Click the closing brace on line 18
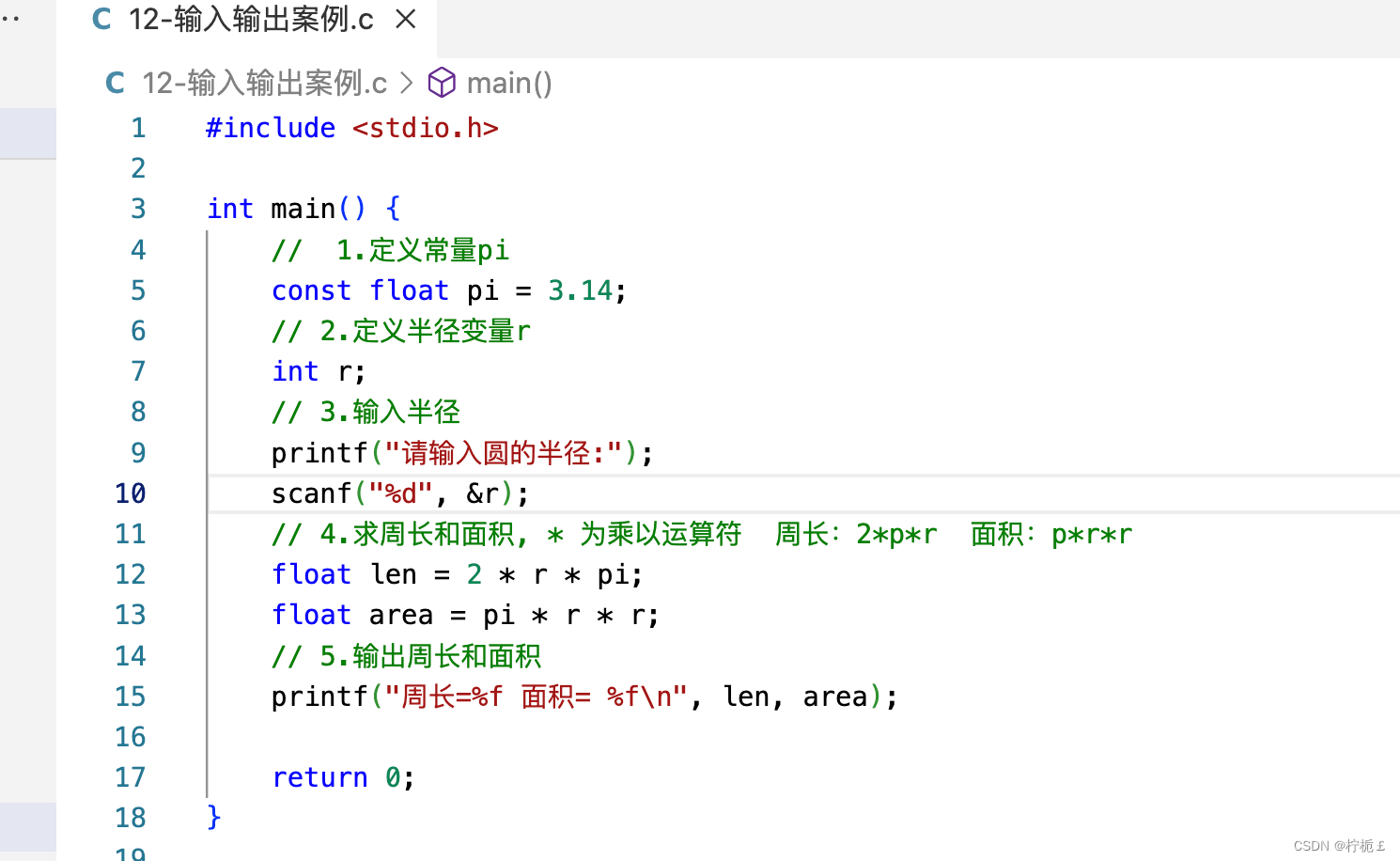The width and height of the screenshot is (1400, 861). pyautogui.click(x=214, y=817)
